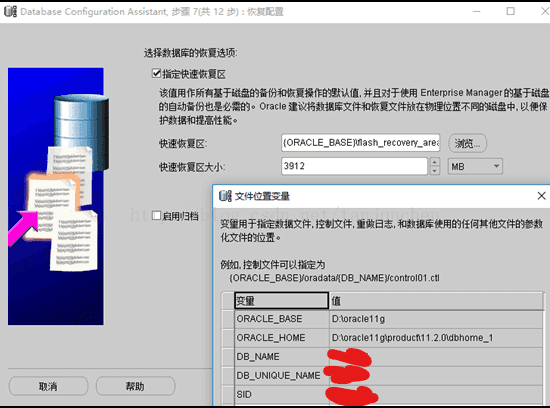
Task: Click the 变量 column header
Action: pos(282,301)
